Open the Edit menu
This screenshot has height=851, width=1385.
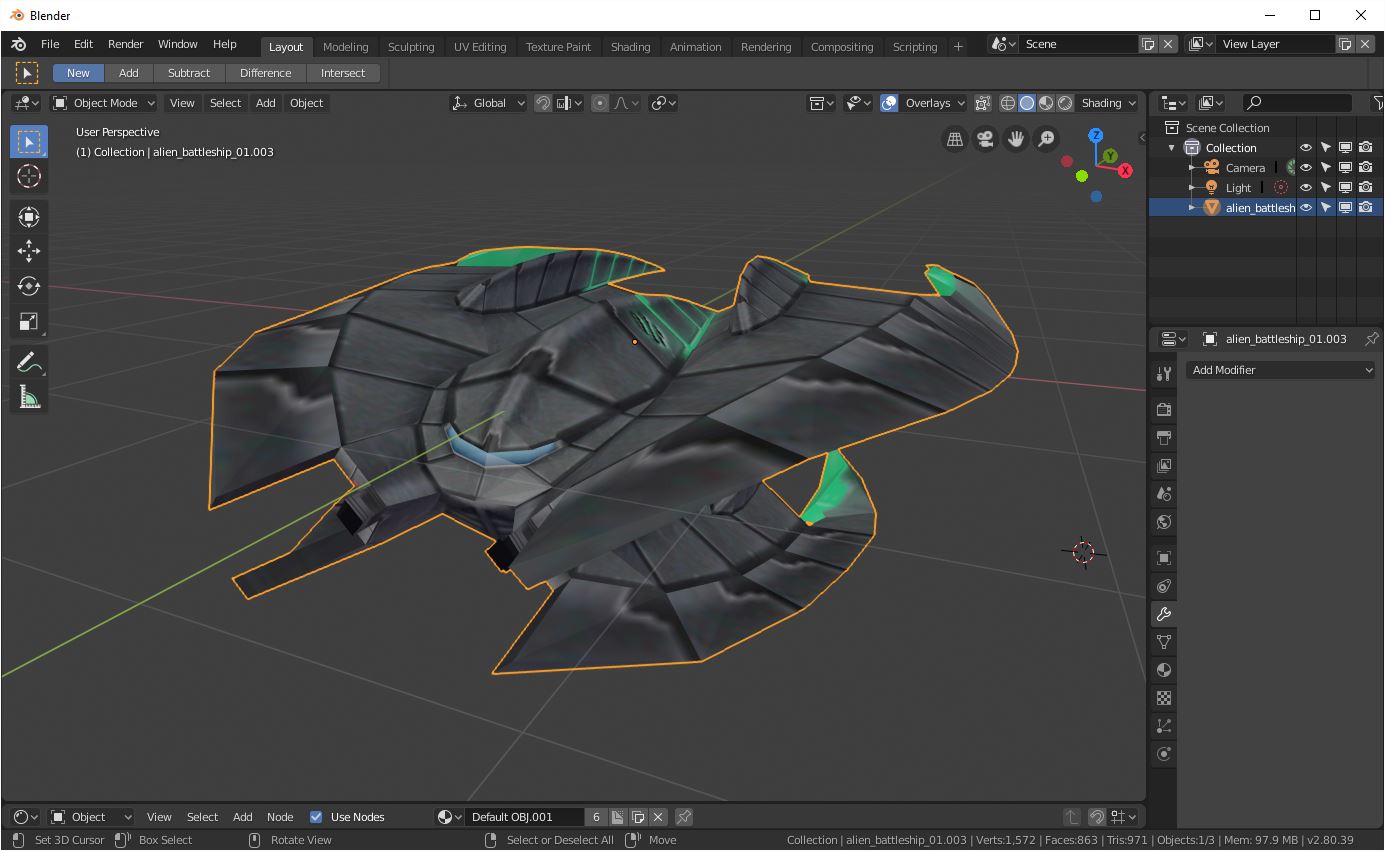[x=83, y=44]
